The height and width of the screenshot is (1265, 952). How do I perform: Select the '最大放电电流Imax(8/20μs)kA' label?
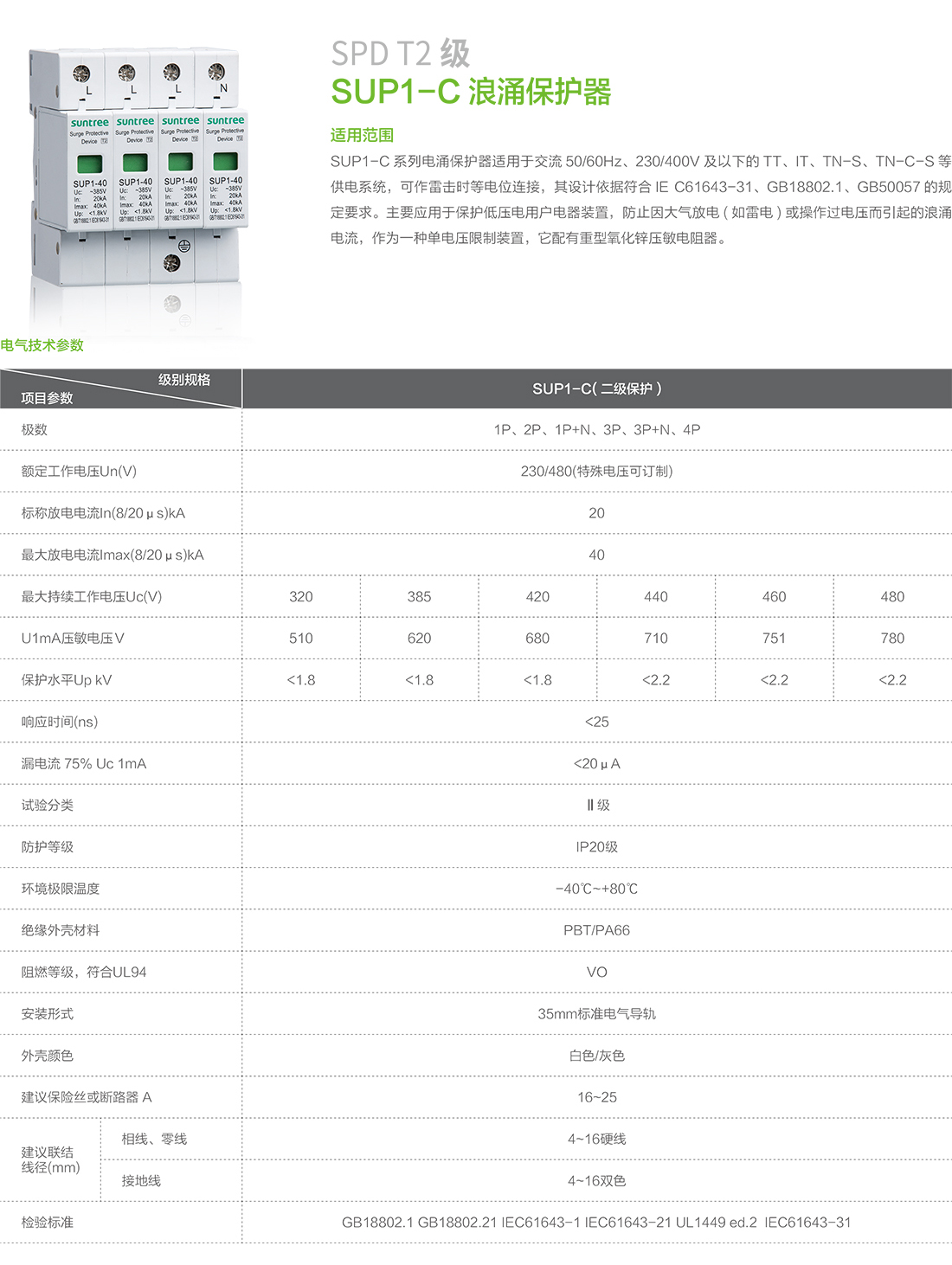(113, 555)
